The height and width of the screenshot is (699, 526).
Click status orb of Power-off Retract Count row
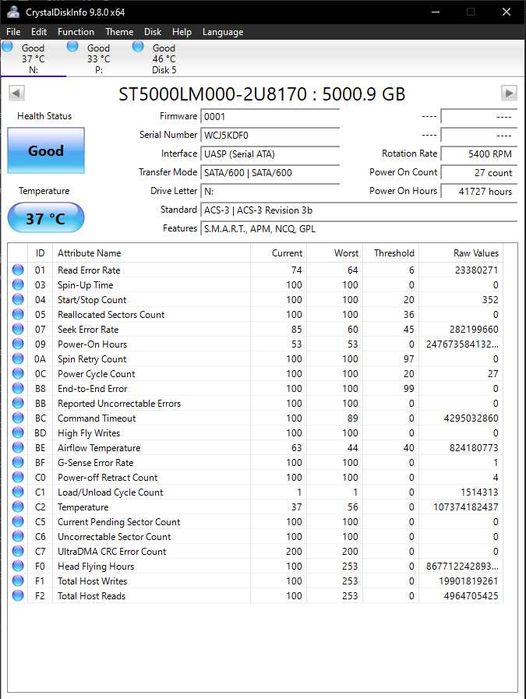click(x=18, y=477)
